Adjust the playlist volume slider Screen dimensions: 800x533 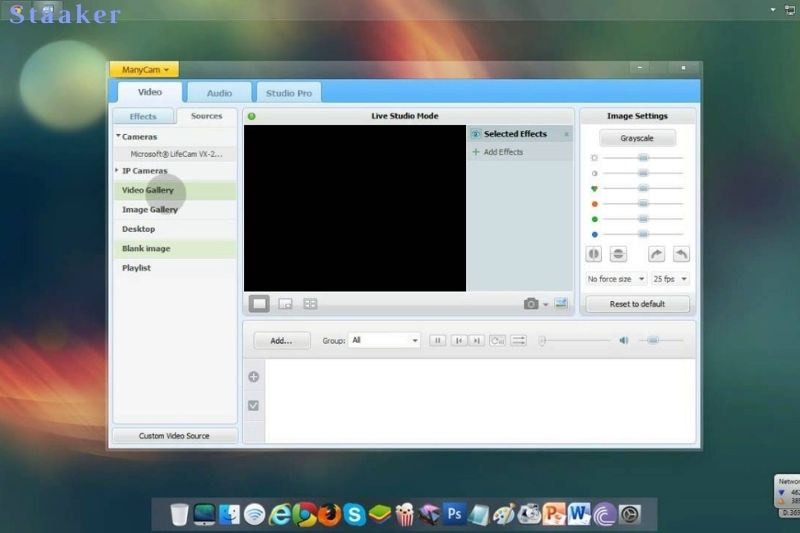pyautogui.click(x=661, y=340)
